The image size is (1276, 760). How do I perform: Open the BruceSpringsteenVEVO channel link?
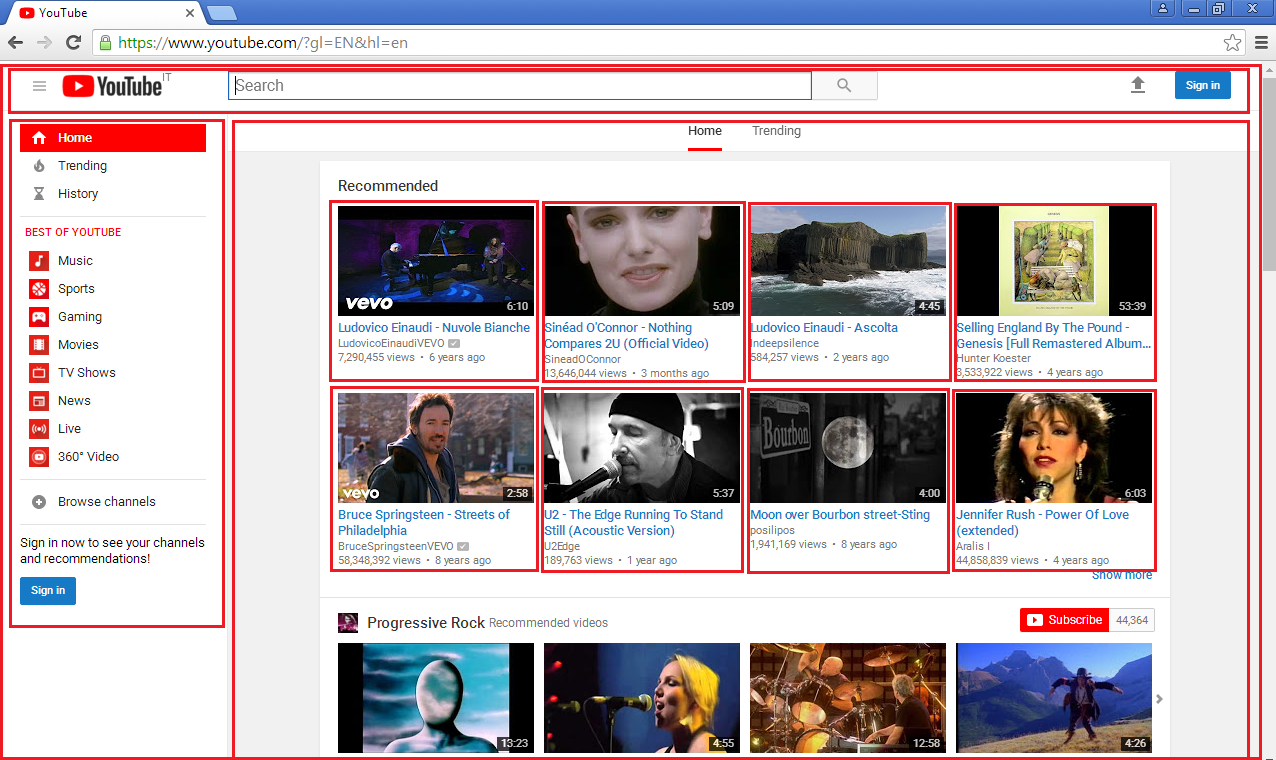[x=397, y=546]
